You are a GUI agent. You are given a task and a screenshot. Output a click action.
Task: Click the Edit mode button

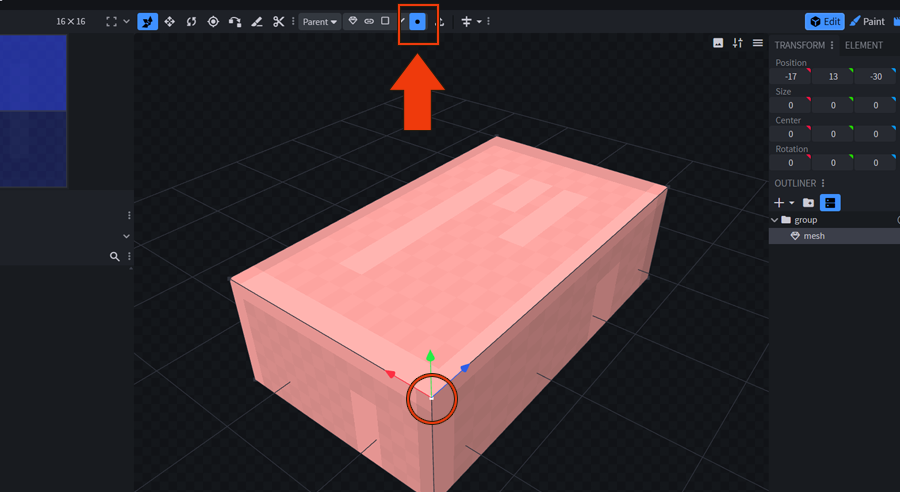click(x=825, y=21)
